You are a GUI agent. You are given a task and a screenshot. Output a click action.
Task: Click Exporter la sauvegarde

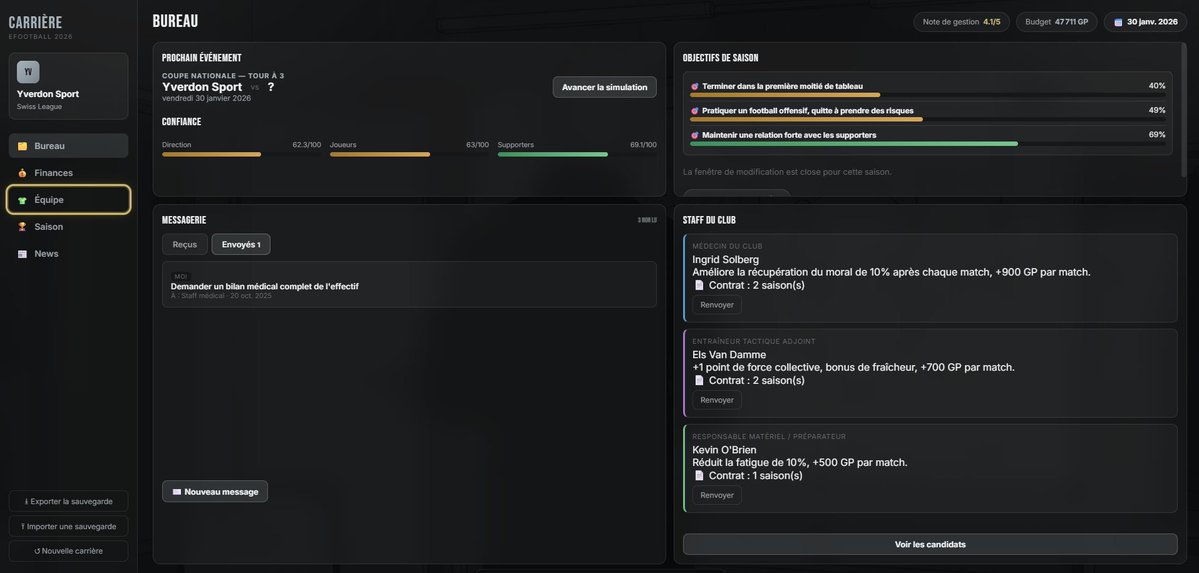pos(69,501)
